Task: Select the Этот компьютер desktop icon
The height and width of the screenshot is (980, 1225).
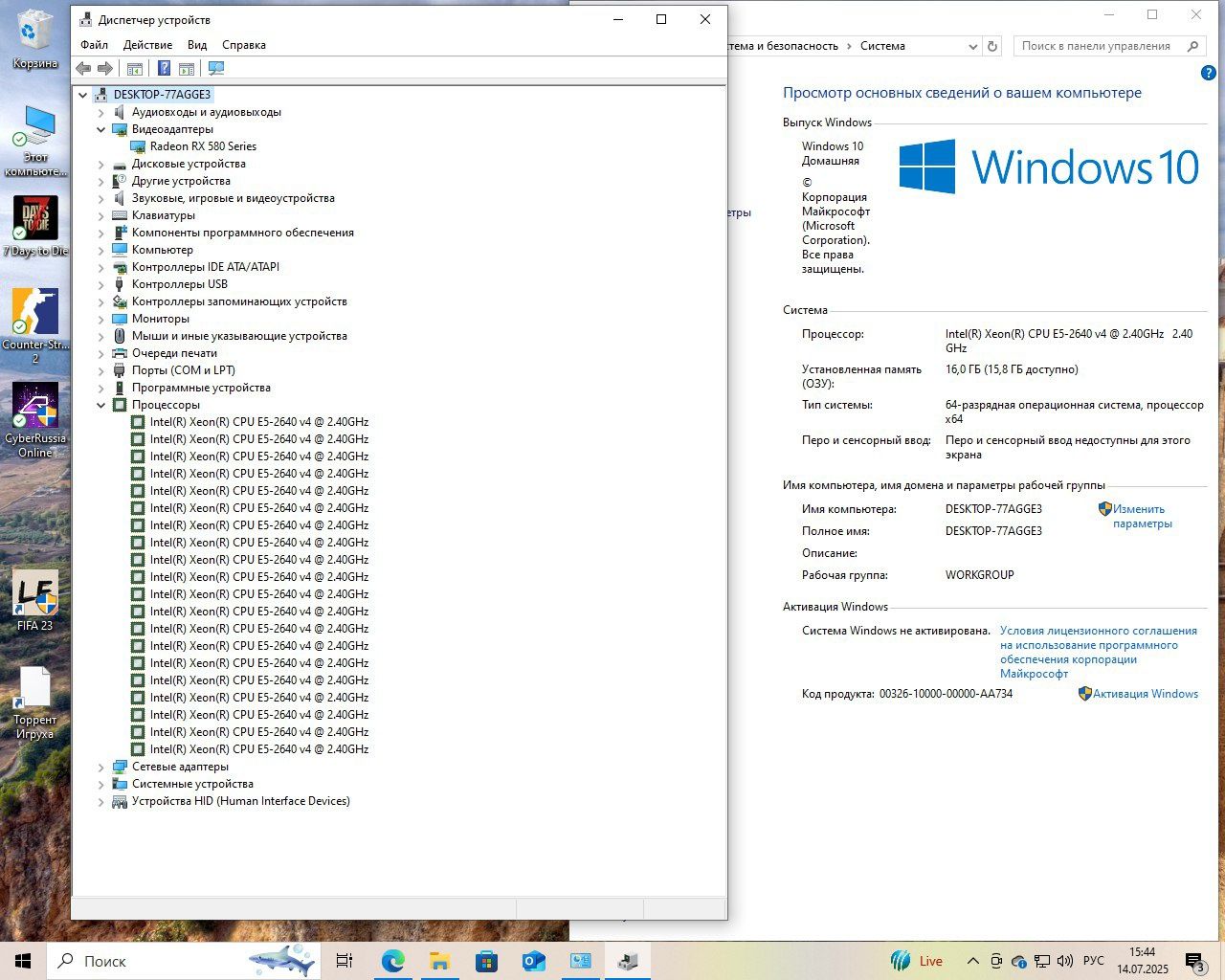Action: click(x=35, y=142)
